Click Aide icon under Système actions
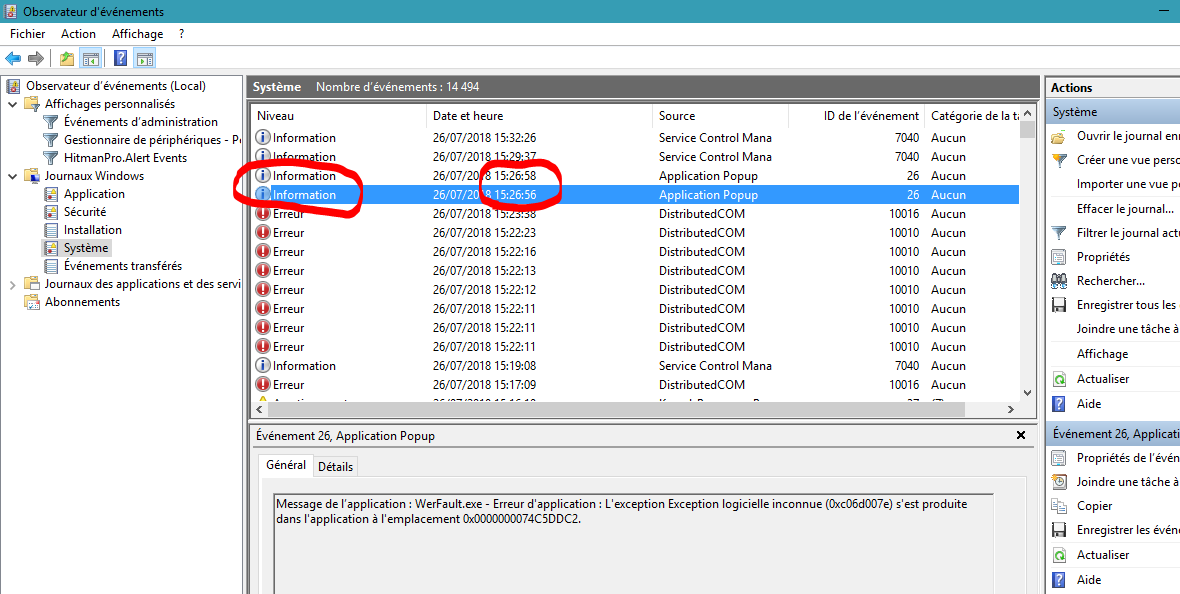This screenshot has height=594, width=1180. click(1059, 404)
